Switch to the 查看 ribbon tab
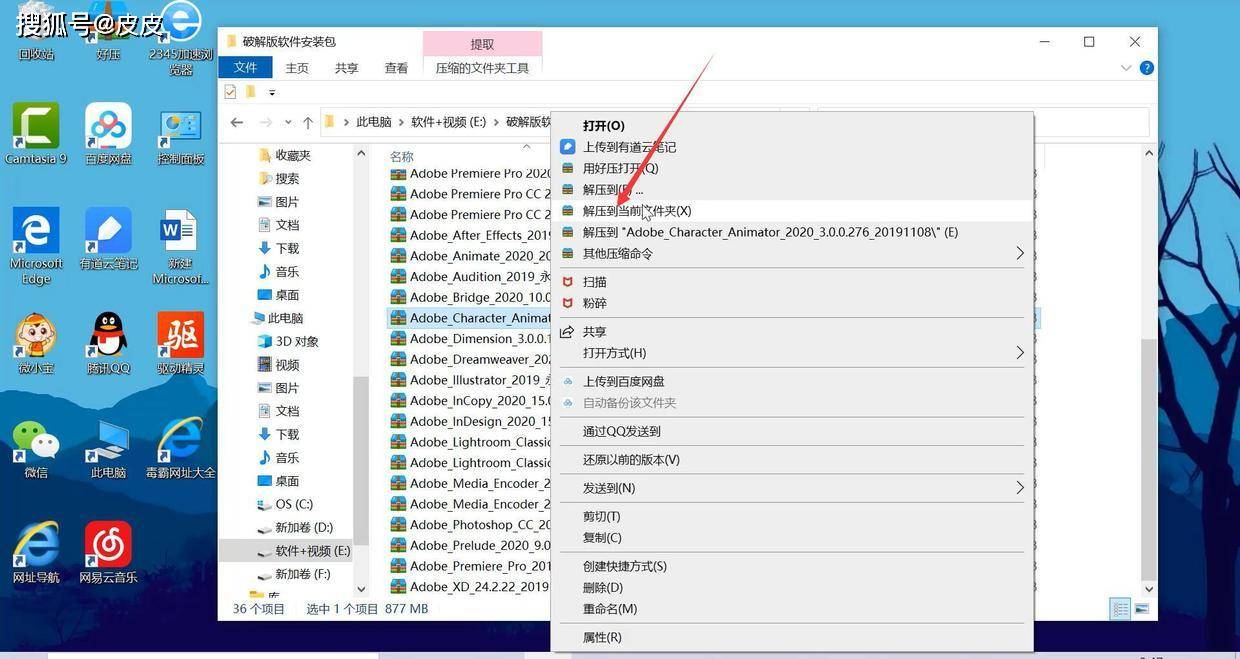The width and height of the screenshot is (1240, 659). (396, 67)
